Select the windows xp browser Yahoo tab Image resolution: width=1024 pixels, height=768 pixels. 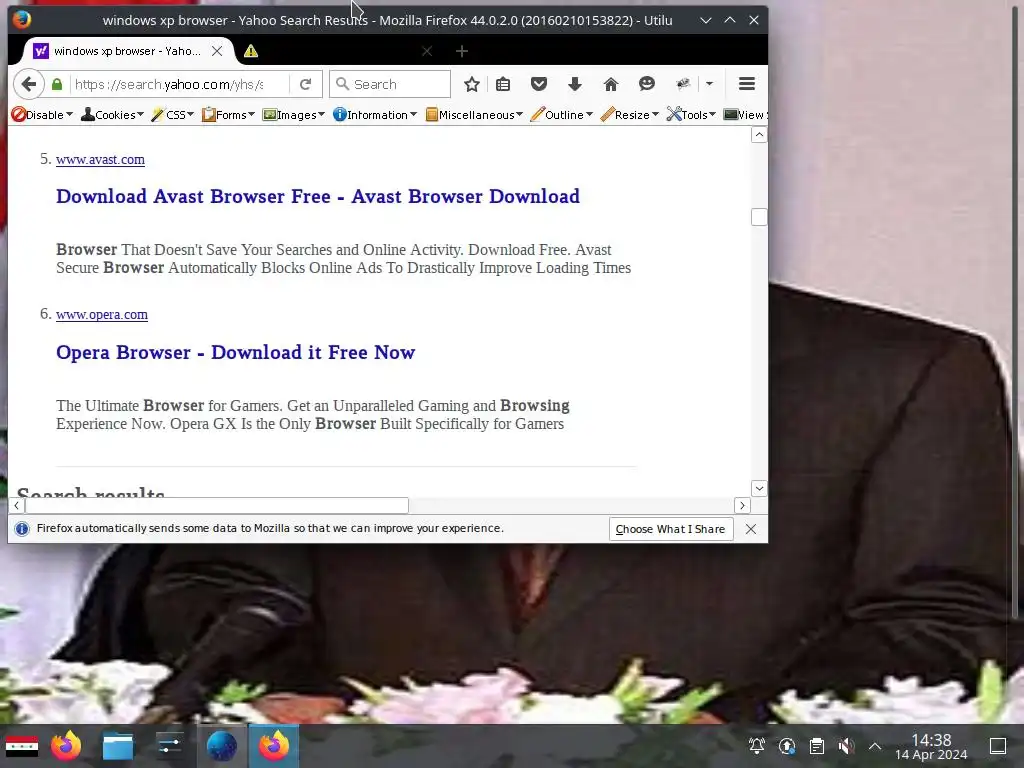pos(127,51)
